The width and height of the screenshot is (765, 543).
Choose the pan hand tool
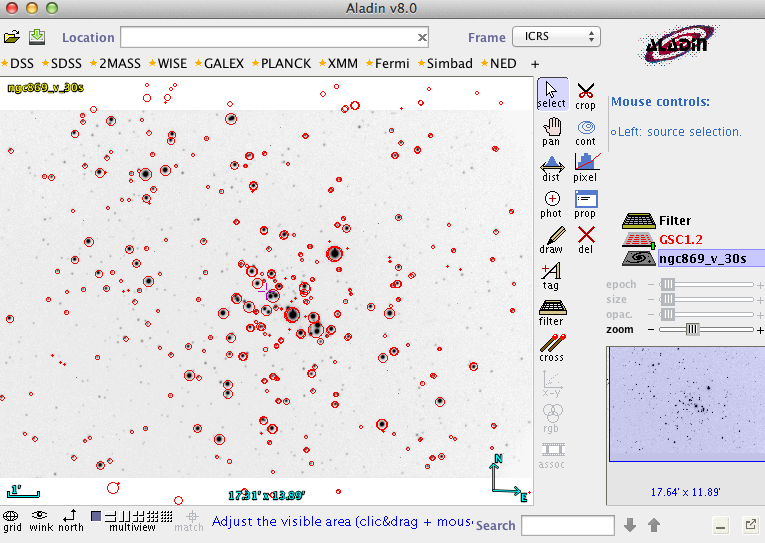click(x=552, y=132)
